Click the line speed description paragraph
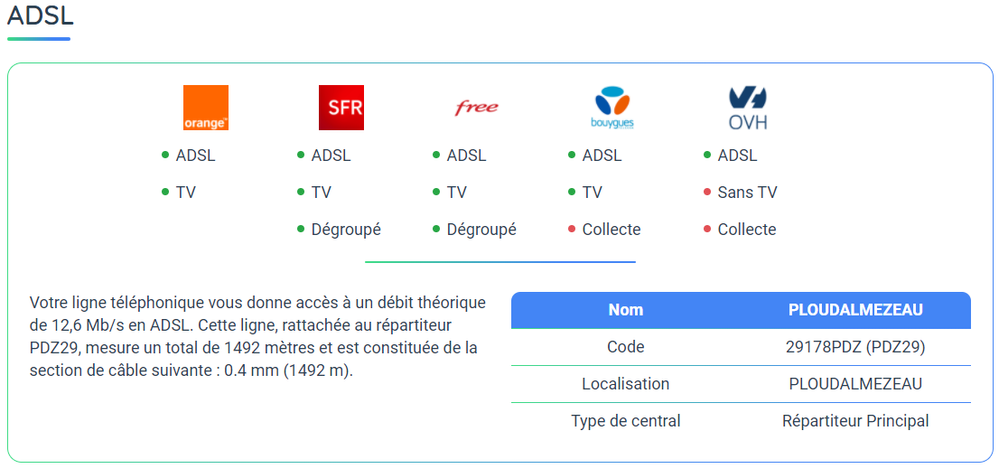Screen dimensions: 999x470 coord(257,336)
